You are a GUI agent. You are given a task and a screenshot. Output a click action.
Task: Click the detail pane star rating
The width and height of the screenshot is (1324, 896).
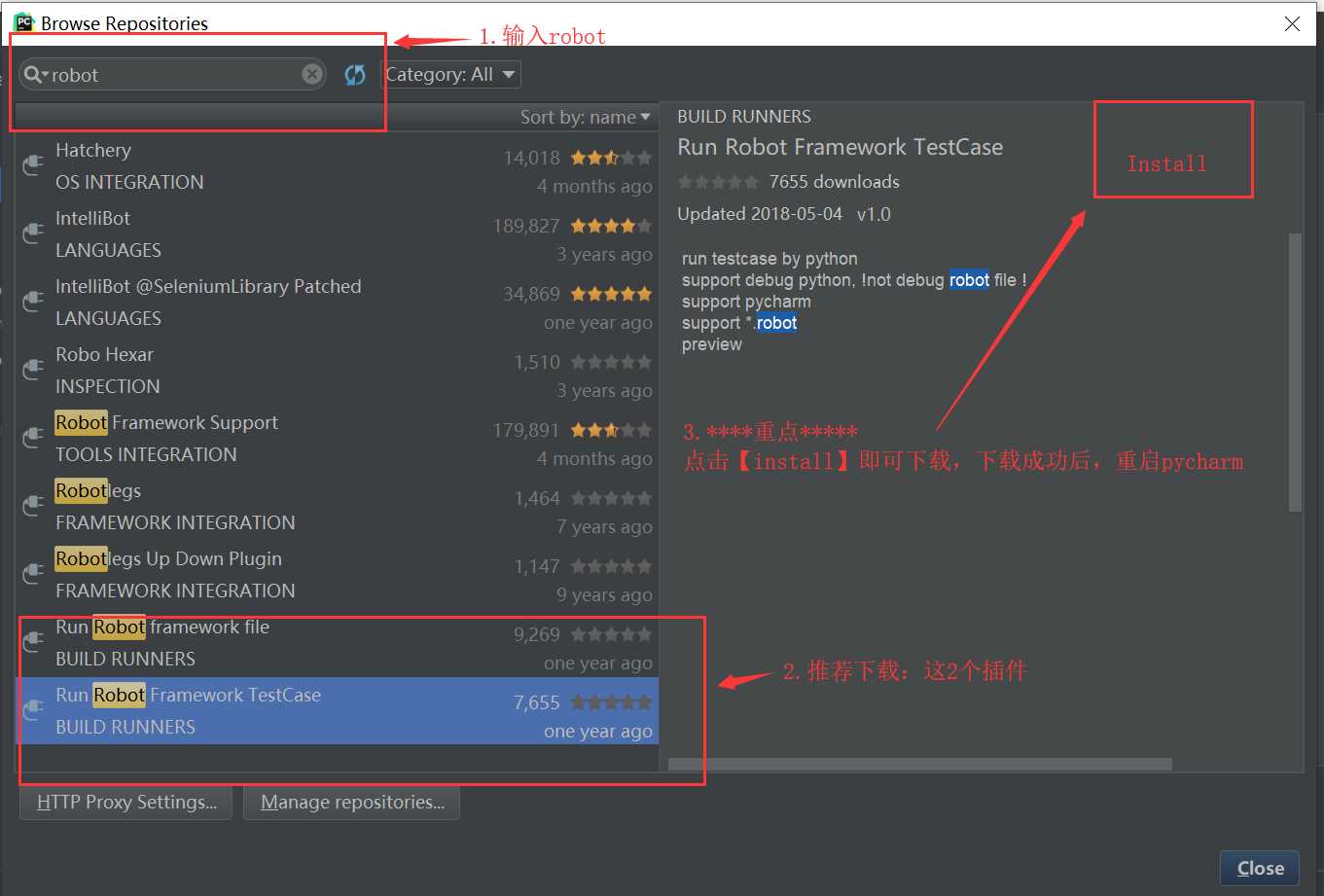tap(717, 182)
